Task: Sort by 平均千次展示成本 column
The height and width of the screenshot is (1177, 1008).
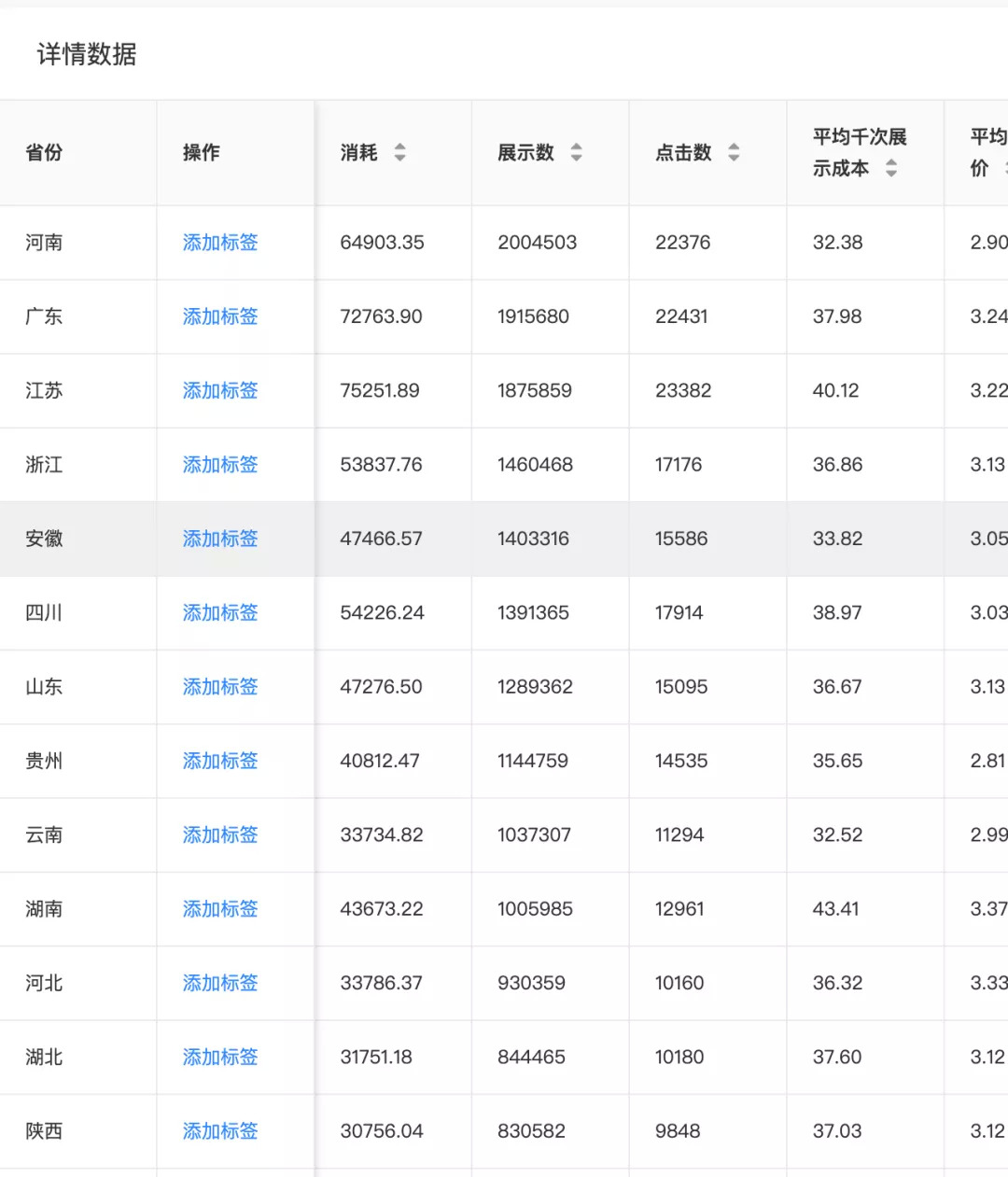Action: (x=891, y=168)
